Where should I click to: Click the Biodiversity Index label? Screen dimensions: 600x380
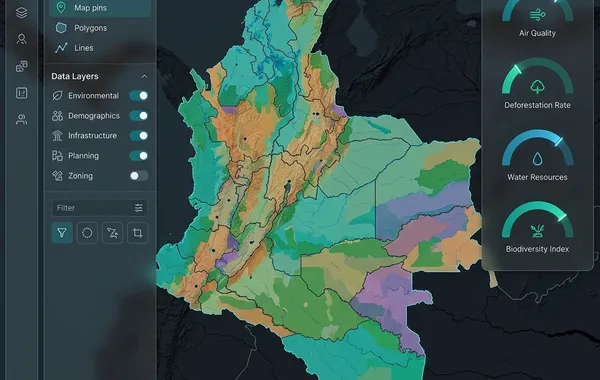537,249
